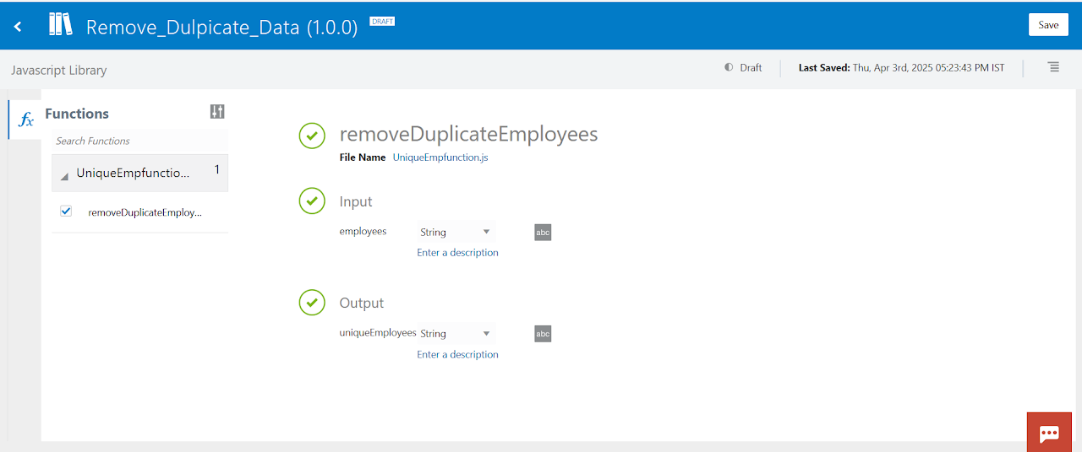Open the hamburger menu near Last Saved

[1053, 67]
